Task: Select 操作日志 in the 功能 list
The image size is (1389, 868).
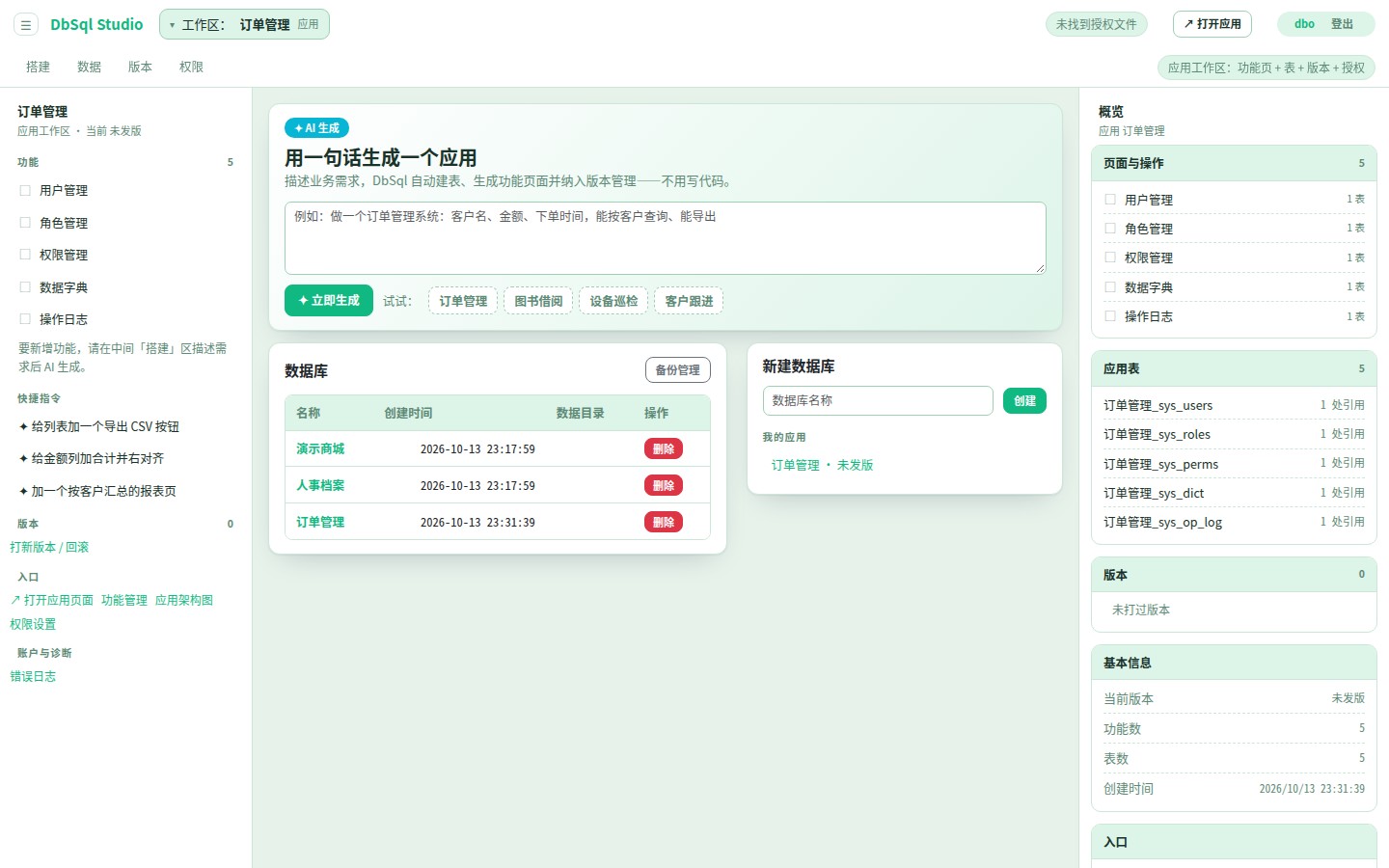Action: [x=126, y=319]
